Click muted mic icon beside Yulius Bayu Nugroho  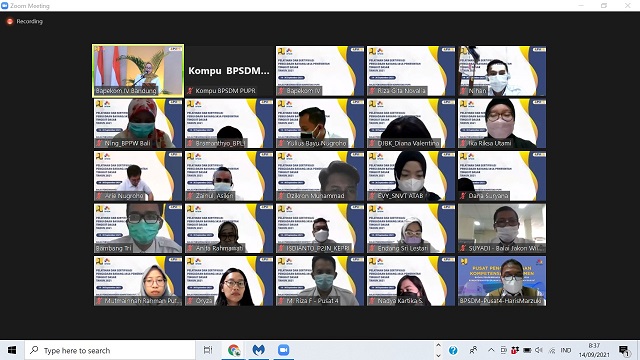point(281,143)
